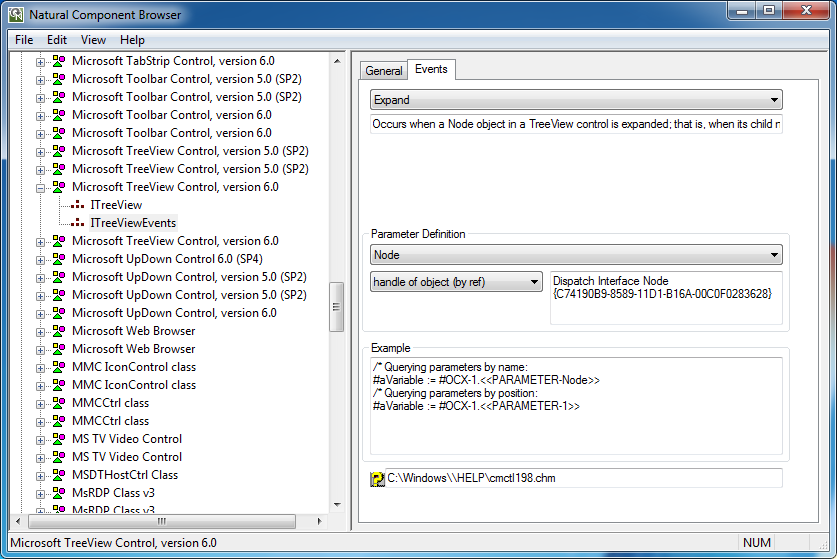This screenshot has width=837, height=559.
Task: Click the yellow help file icon
Action: [x=378, y=479]
